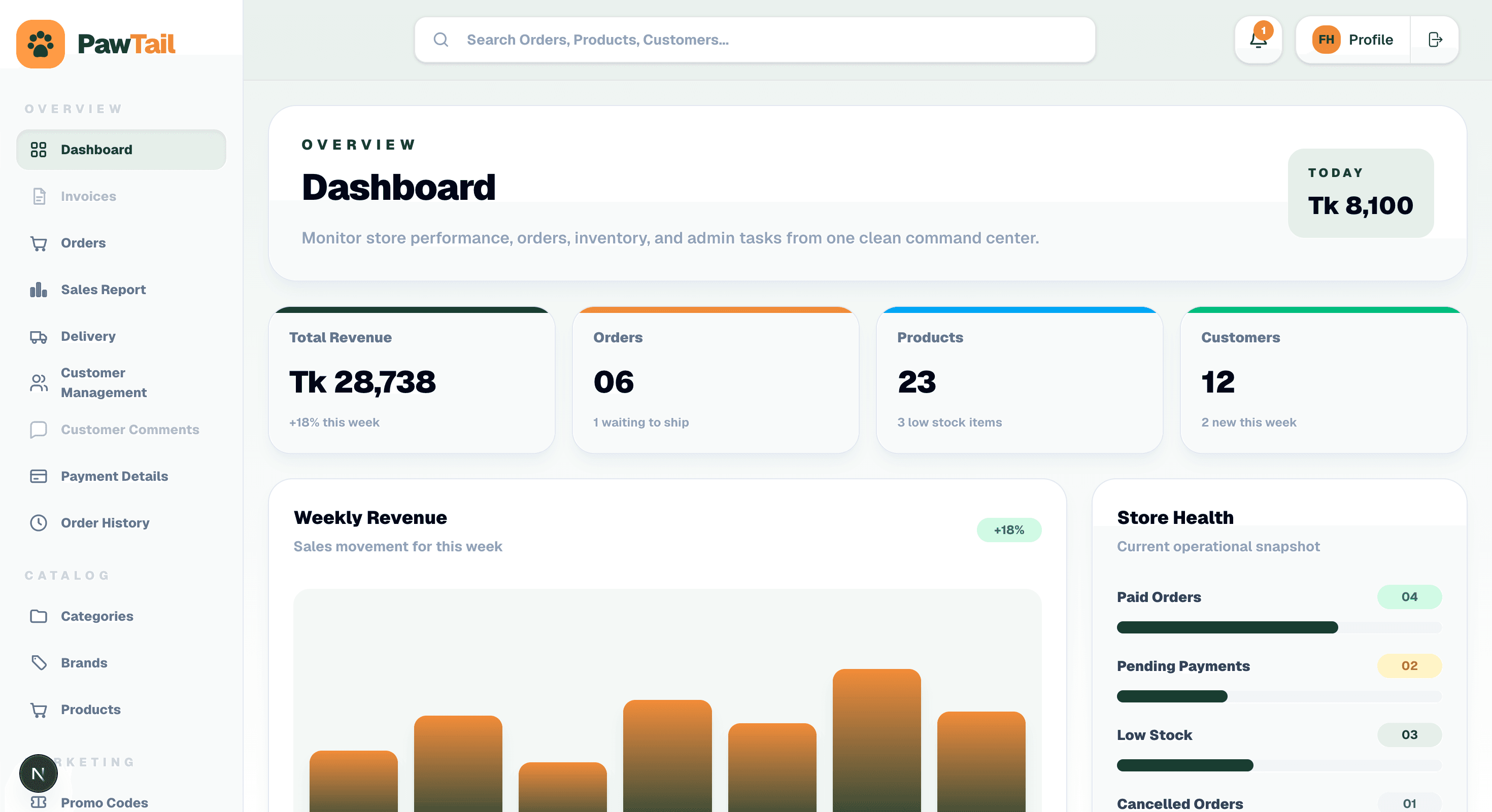1492x812 pixels.
Task: Click the shortest Weekly Revenue bar
Action: 562,787
